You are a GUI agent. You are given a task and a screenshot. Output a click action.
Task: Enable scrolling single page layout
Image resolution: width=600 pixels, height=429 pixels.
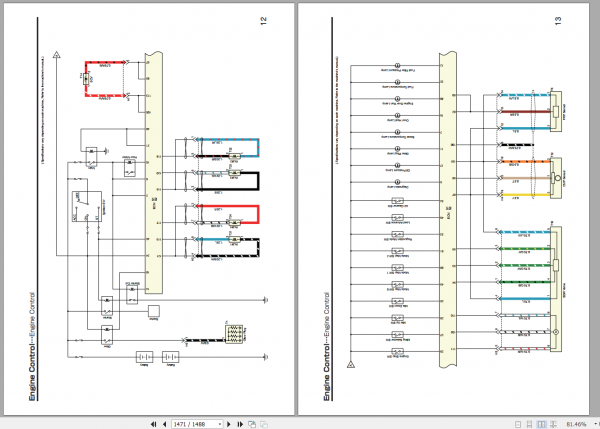point(529,424)
